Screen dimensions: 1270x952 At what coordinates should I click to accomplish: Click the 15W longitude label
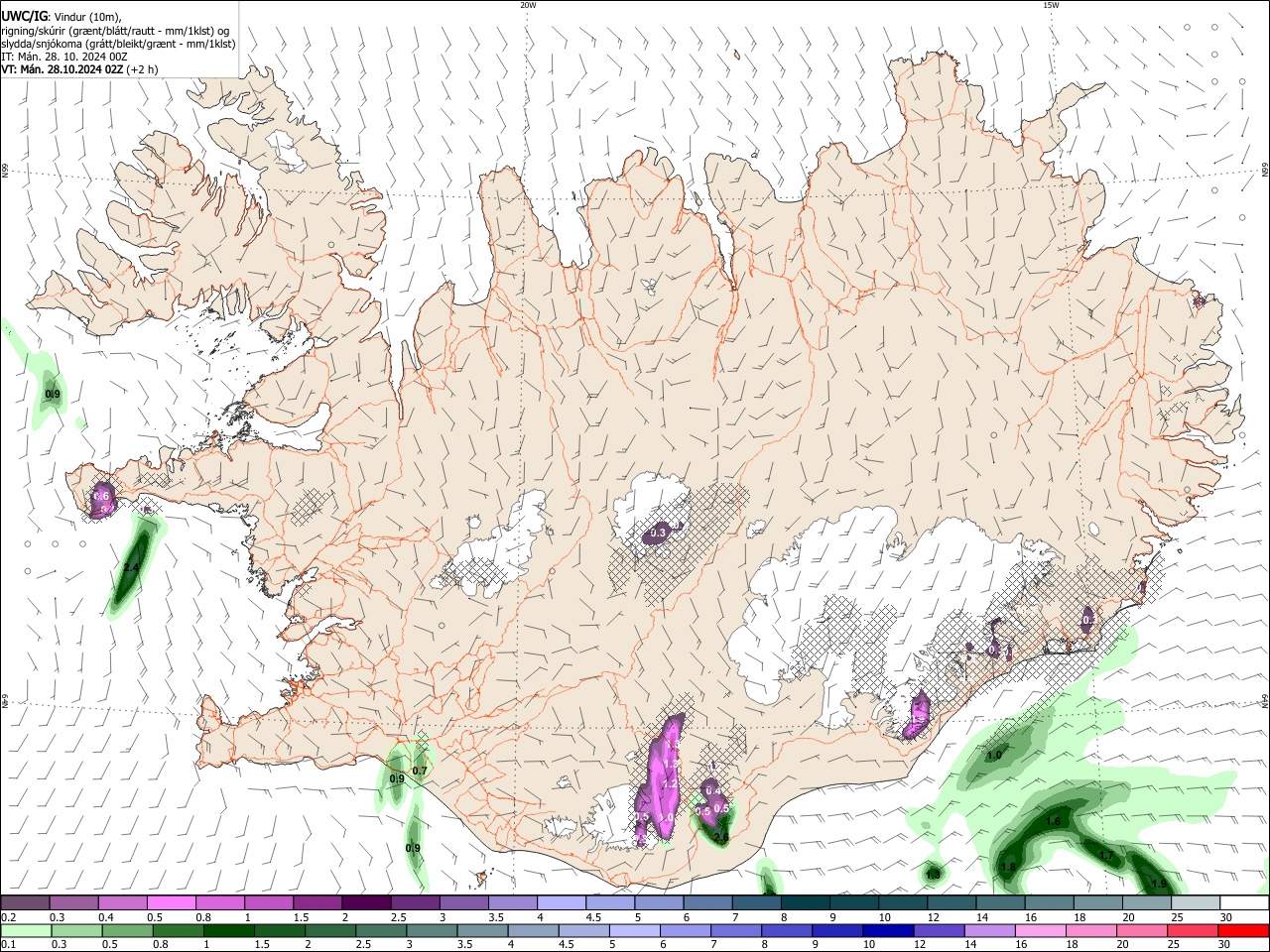tap(1051, 5)
